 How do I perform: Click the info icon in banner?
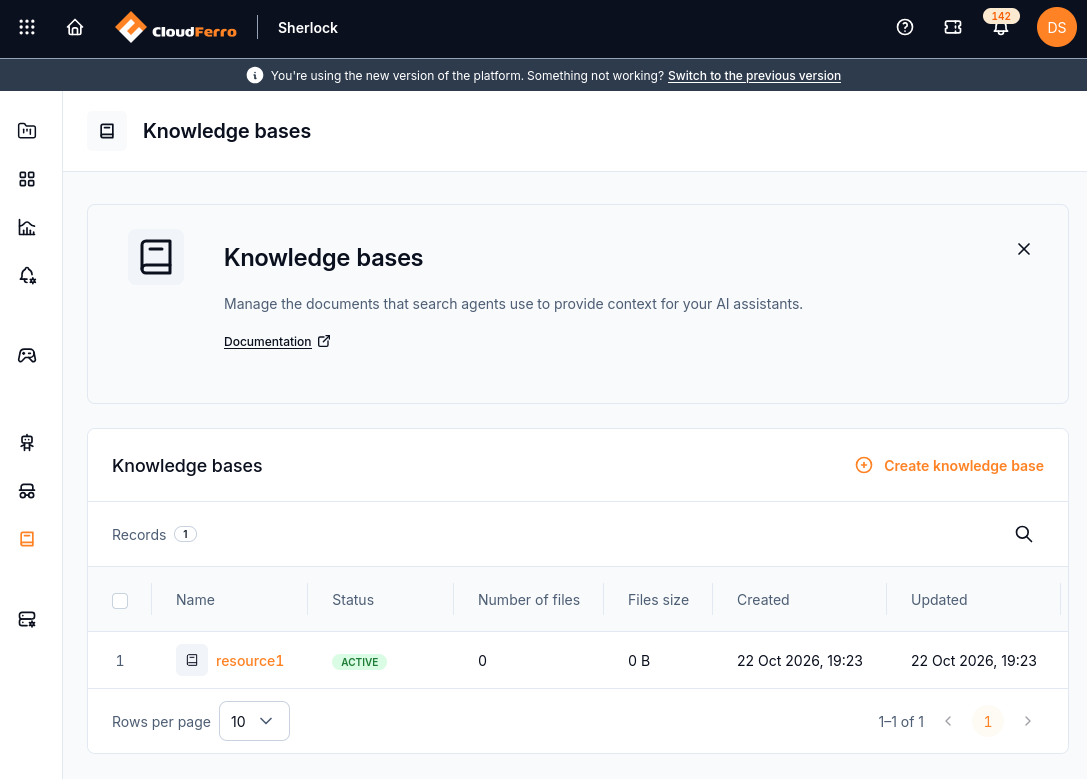[255, 75]
